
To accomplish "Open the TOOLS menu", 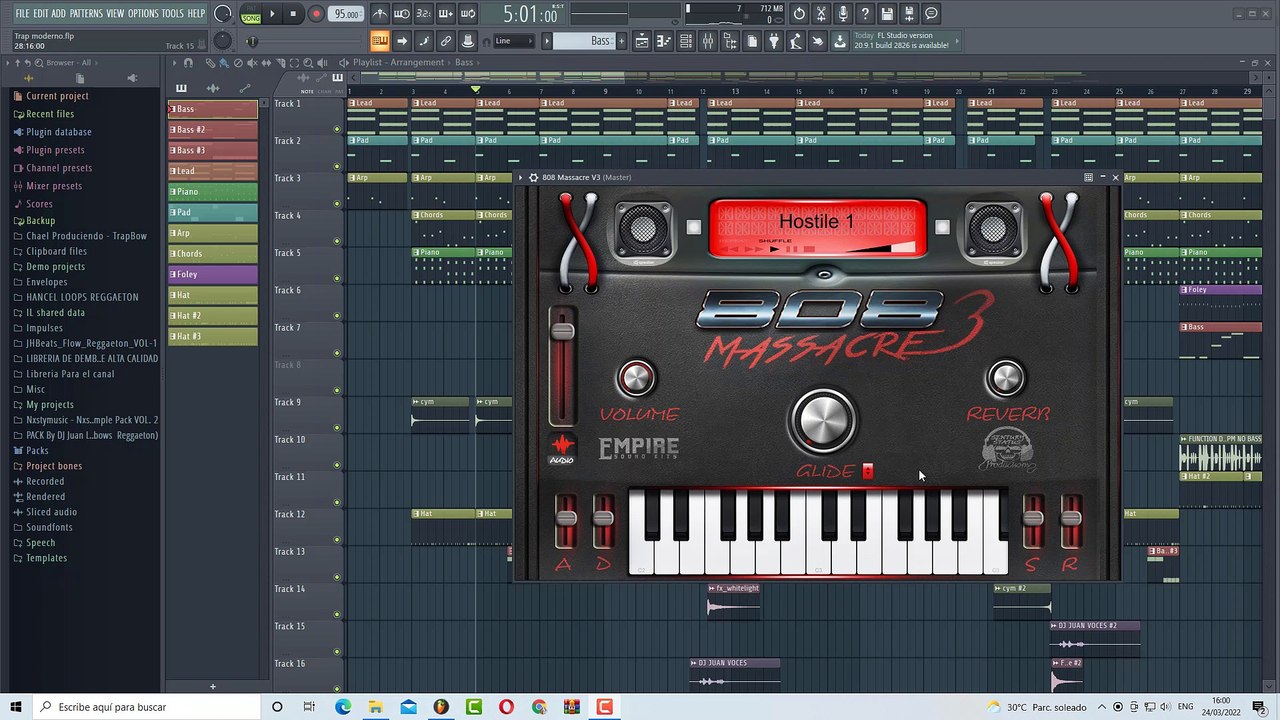I will (x=173, y=14).
